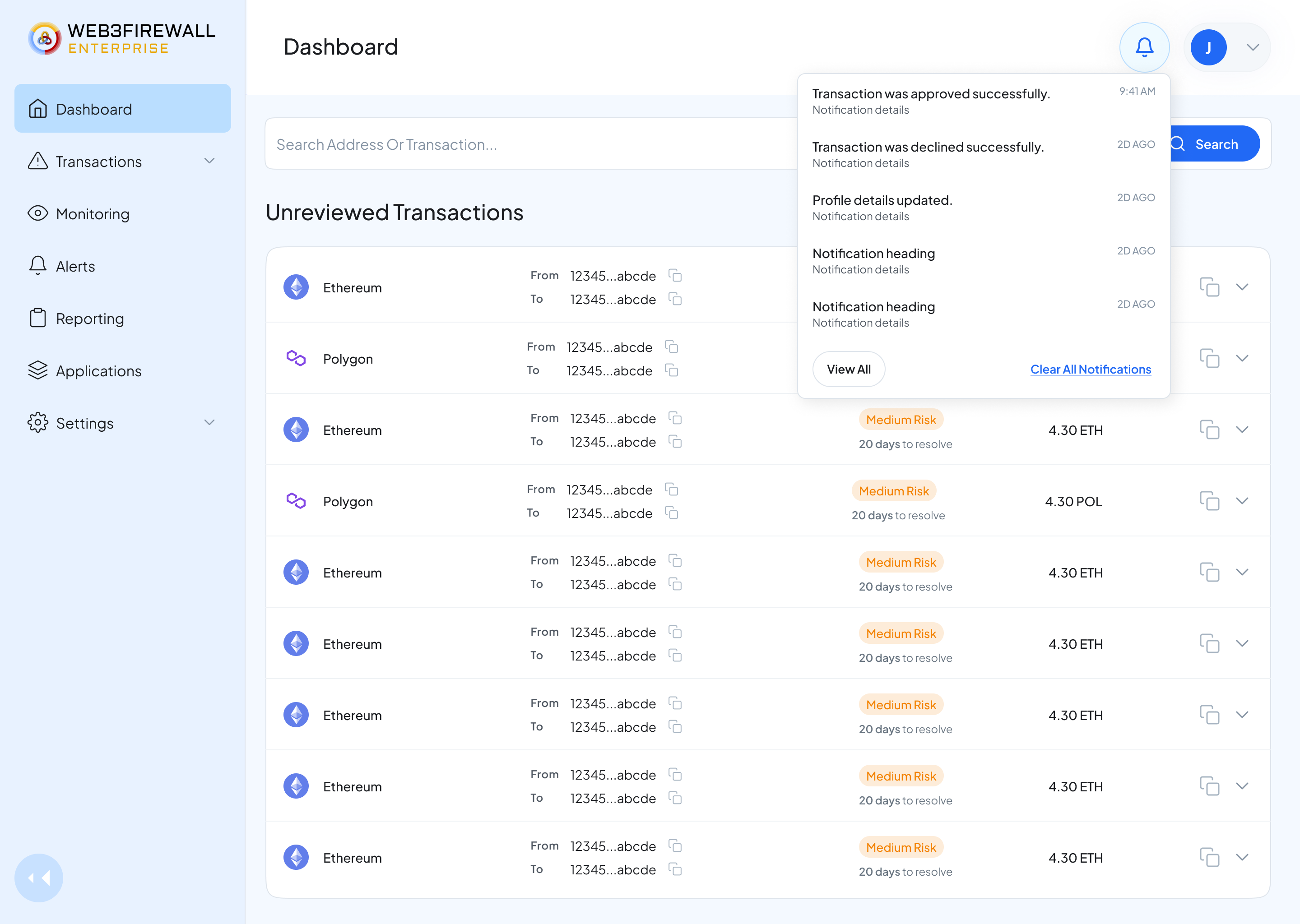Screen dimensions: 1300x924
Task: Expand the last Ethereum transaction row
Action: pos(1242,857)
